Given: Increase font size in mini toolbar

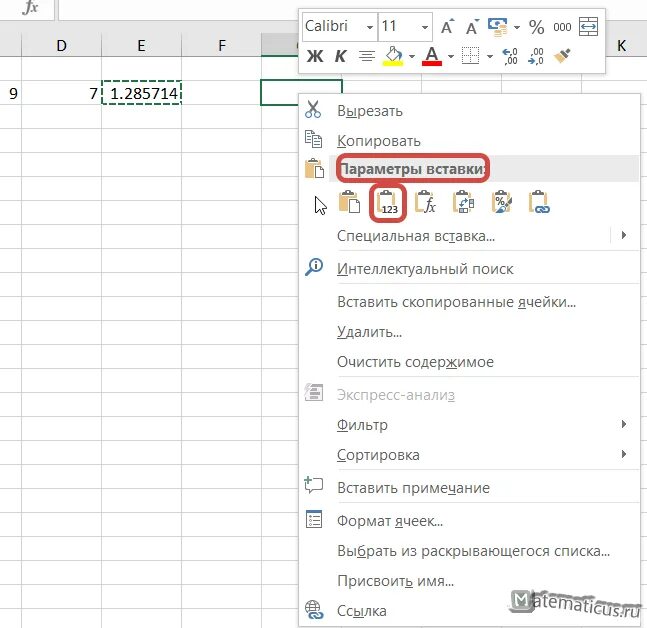Looking at the screenshot, I should pyautogui.click(x=447, y=27).
